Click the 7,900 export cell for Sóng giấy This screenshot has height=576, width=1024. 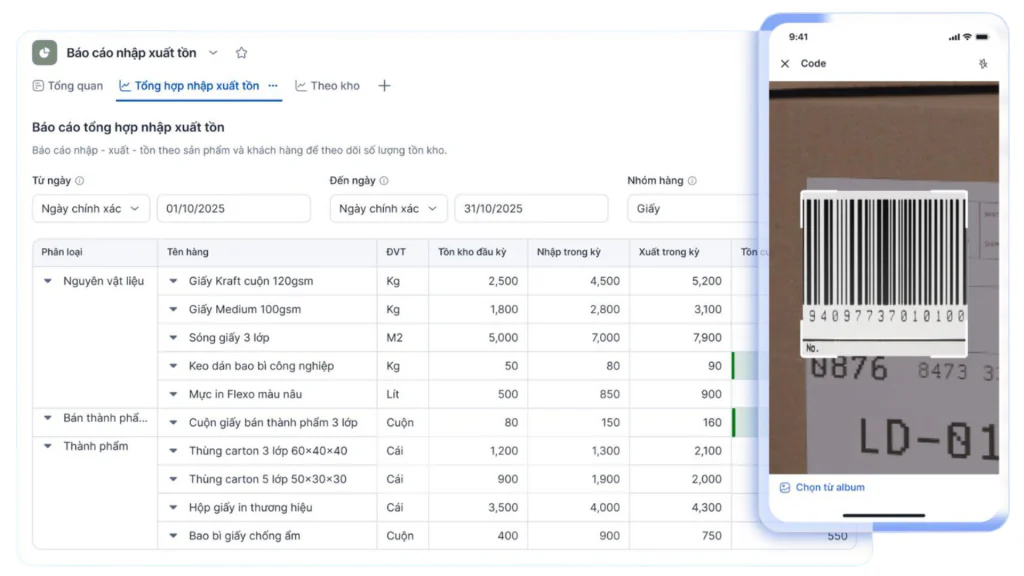(x=680, y=338)
